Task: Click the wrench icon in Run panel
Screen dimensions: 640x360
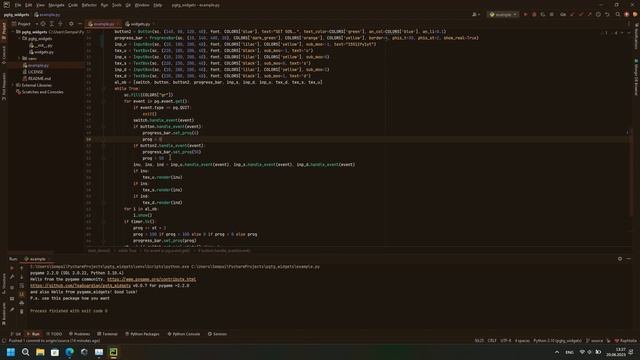Action: pyautogui.click(x=12, y=277)
